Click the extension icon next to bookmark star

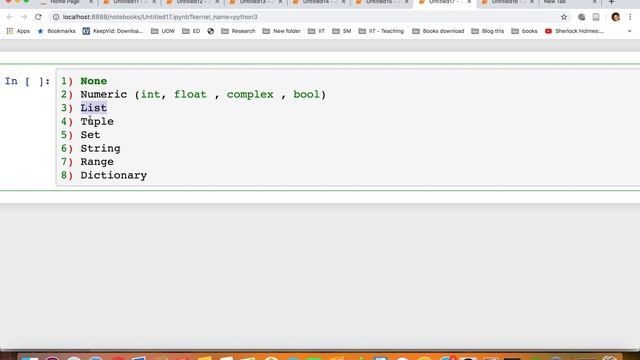pos(581,17)
